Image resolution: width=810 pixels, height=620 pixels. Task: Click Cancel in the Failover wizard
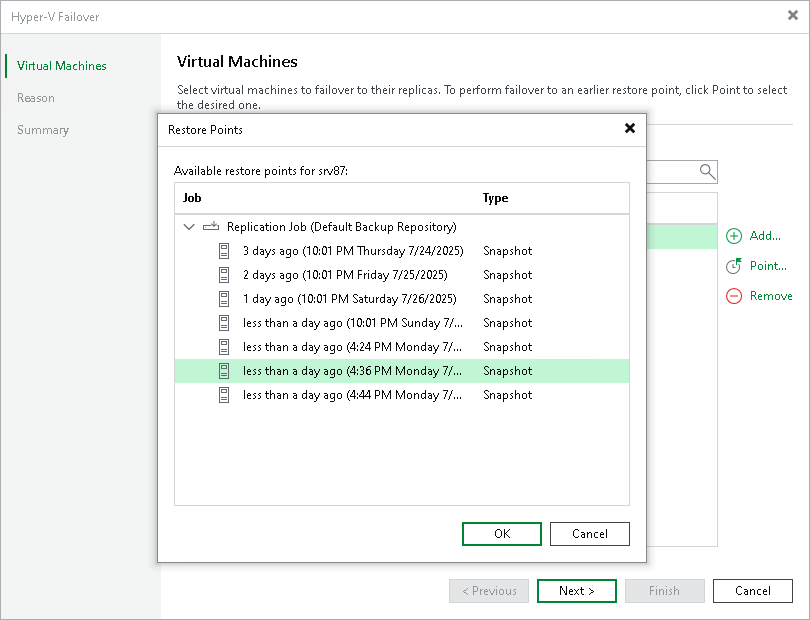pos(753,591)
